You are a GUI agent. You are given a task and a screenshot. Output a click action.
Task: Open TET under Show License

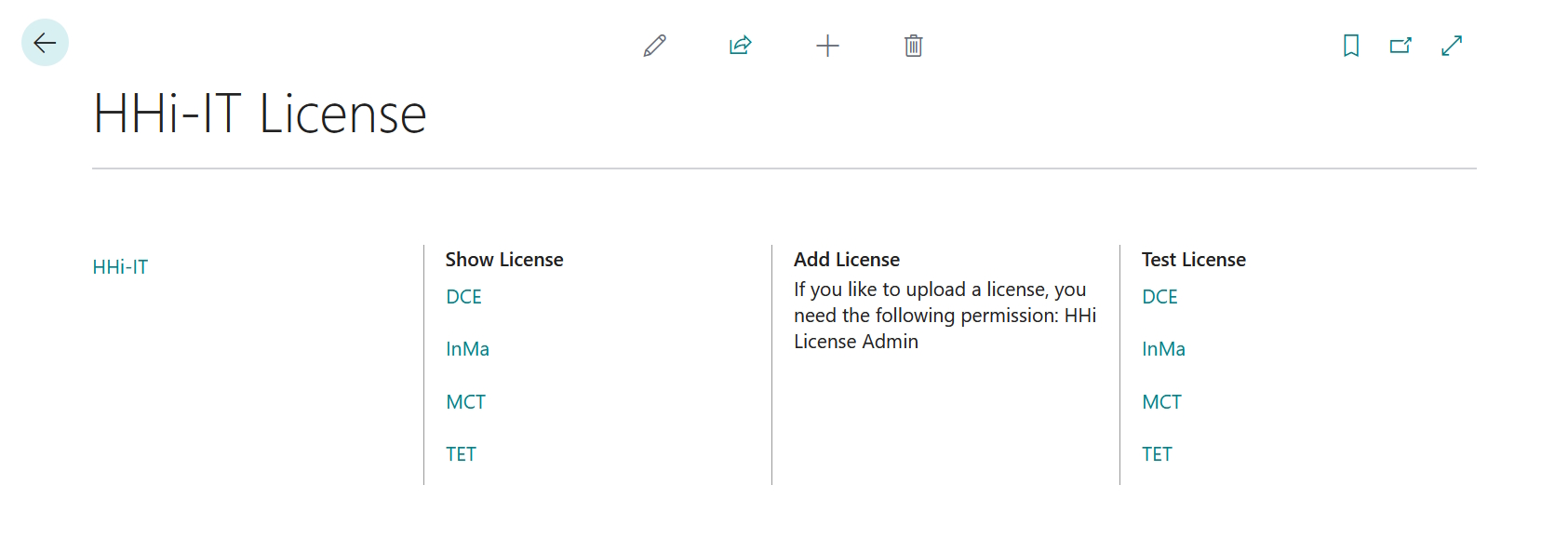pyautogui.click(x=461, y=454)
